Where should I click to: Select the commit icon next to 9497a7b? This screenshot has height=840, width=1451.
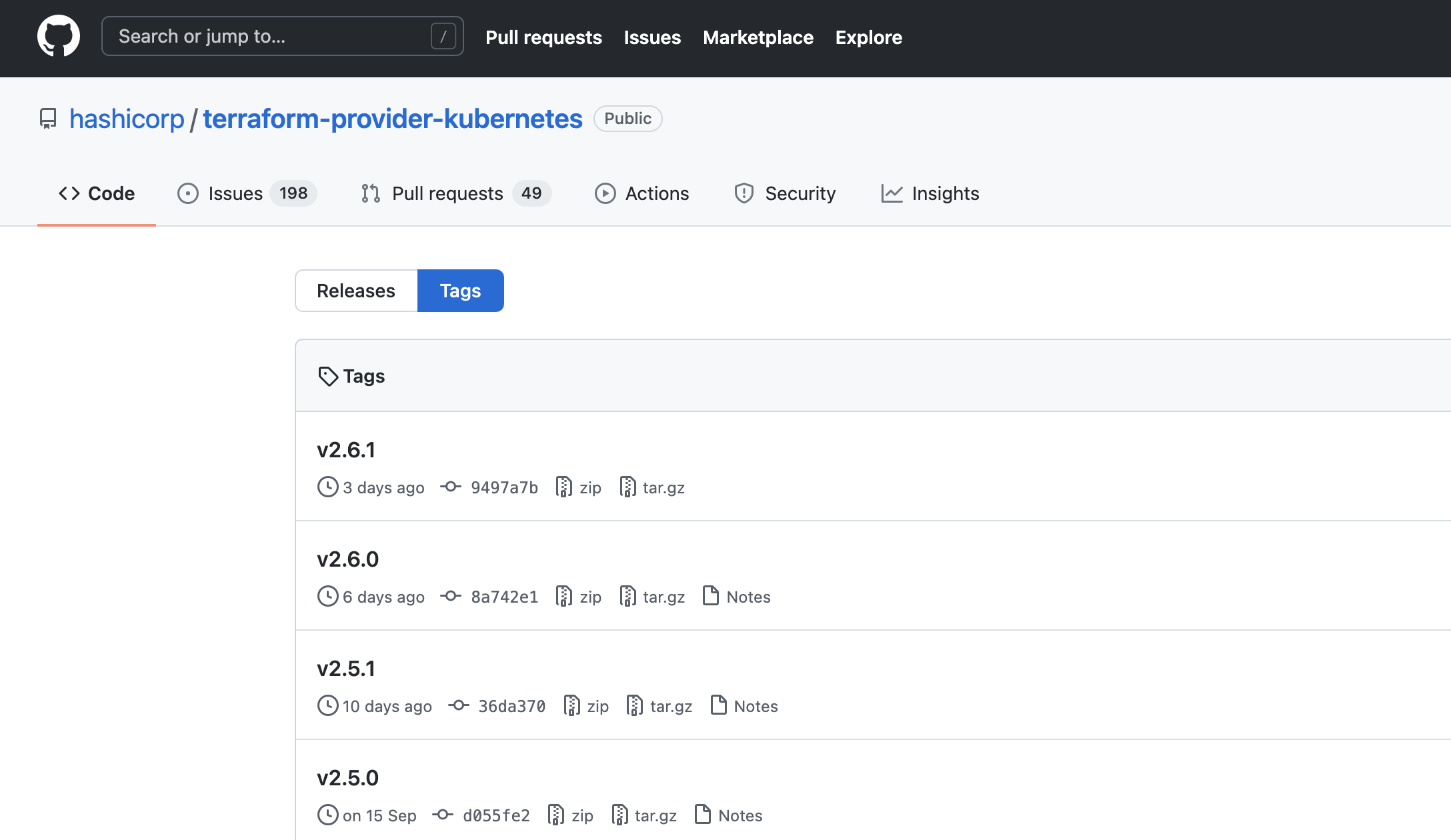click(451, 487)
